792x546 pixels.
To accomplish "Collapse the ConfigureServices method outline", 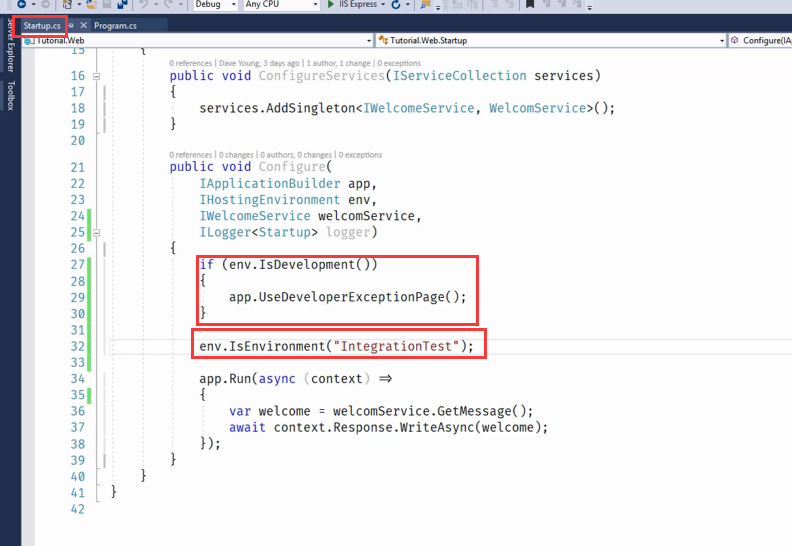I will point(96,76).
